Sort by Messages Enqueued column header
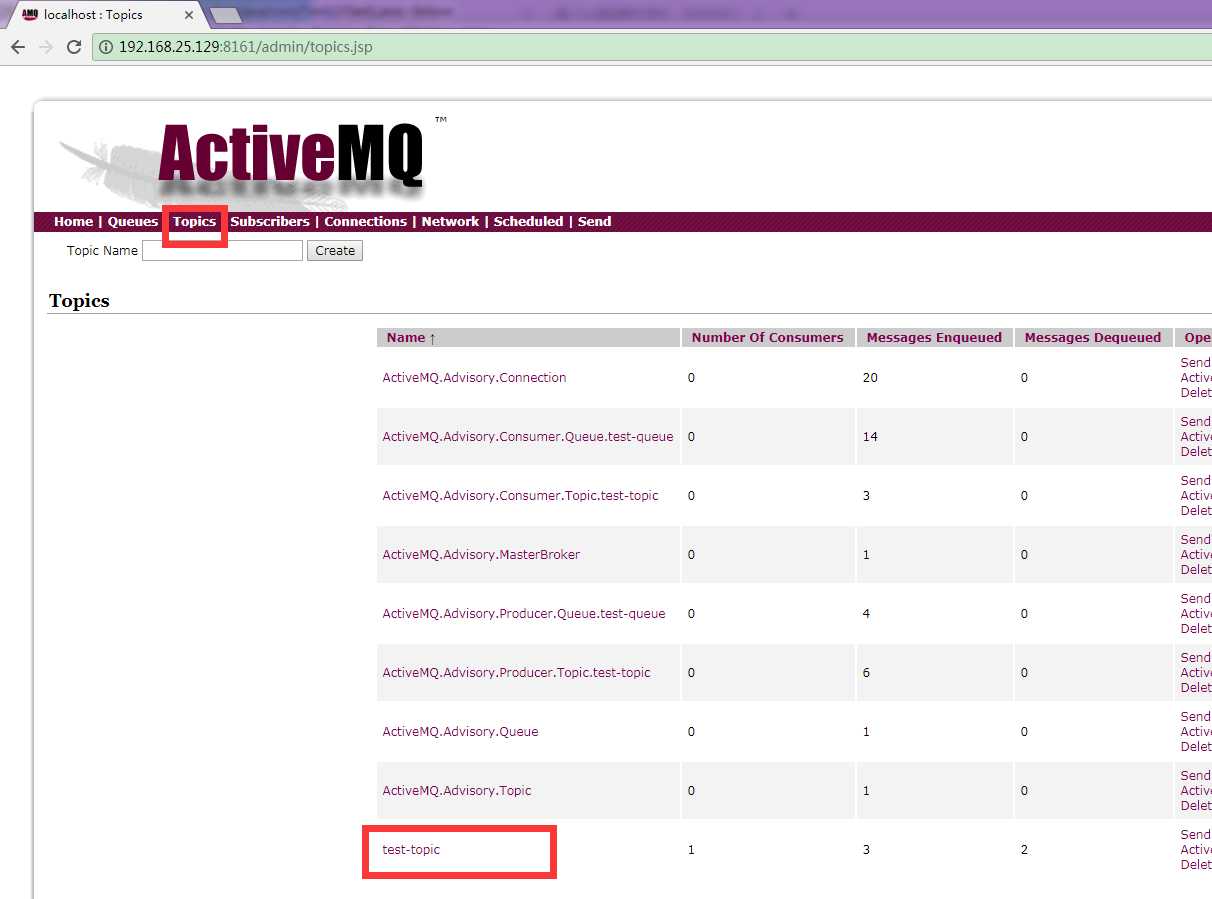The height and width of the screenshot is (899, 1212). (934, 338)
